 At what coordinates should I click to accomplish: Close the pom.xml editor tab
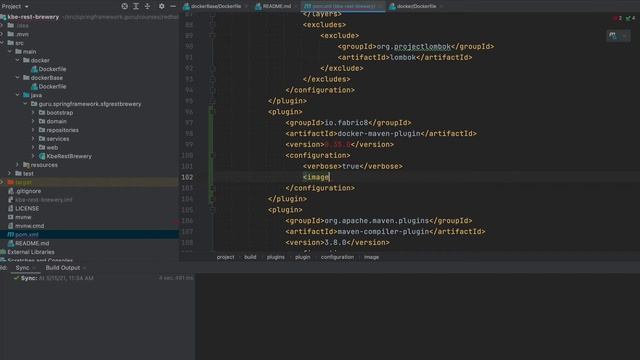pyautogui.click(x=380, y=6)
